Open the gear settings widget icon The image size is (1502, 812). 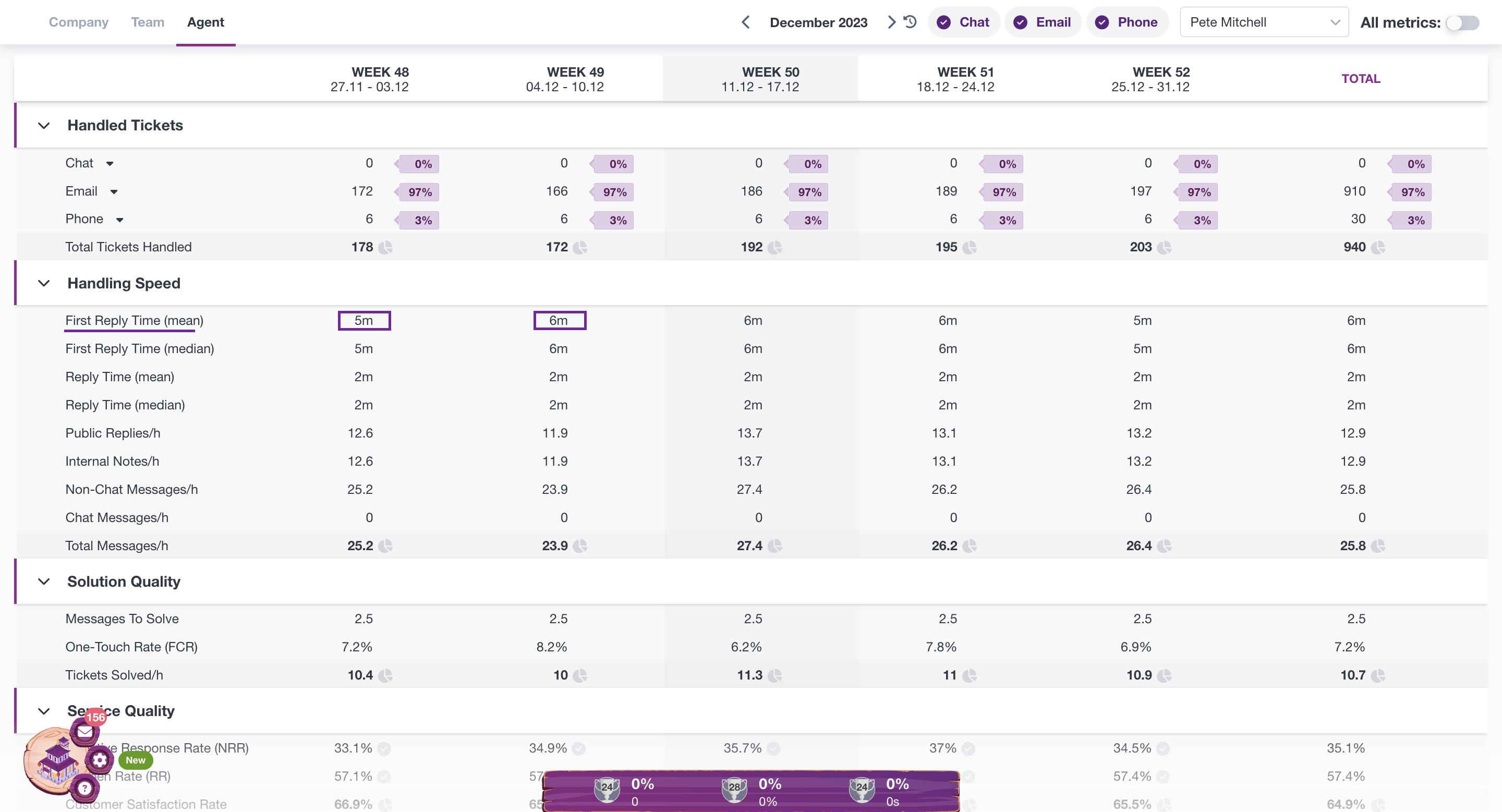[100, 759]
